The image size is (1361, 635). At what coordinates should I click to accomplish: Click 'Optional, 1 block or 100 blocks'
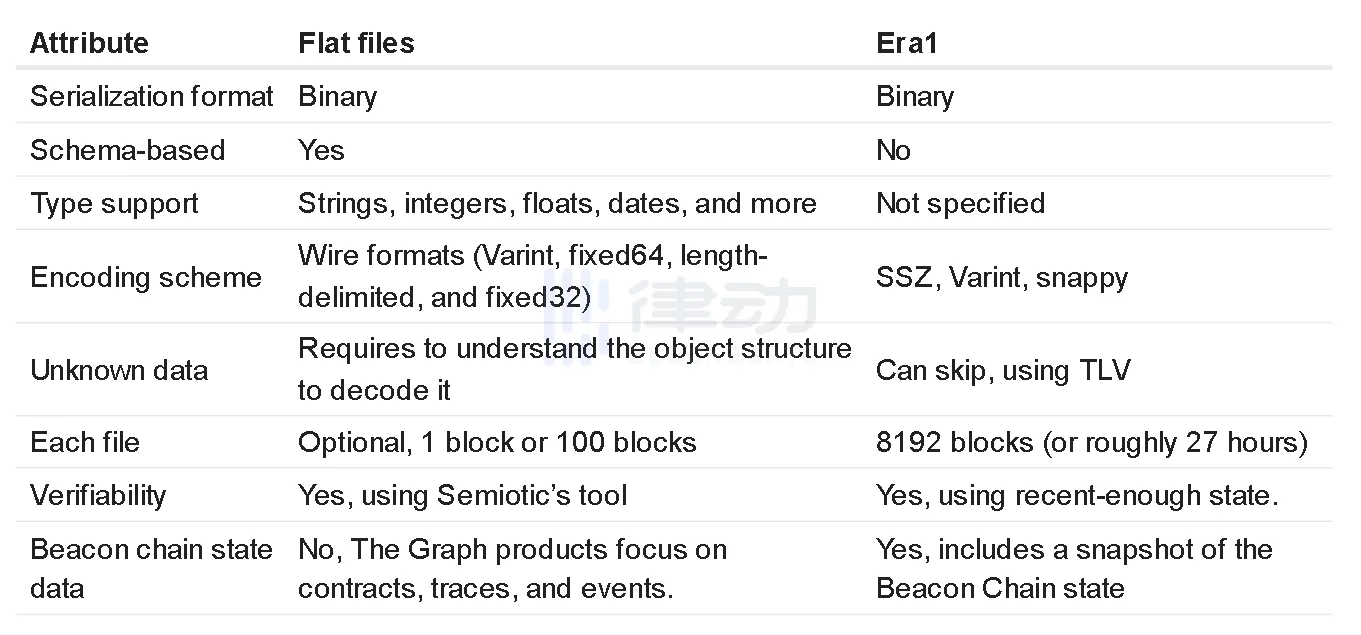click(x=497, y=442)
